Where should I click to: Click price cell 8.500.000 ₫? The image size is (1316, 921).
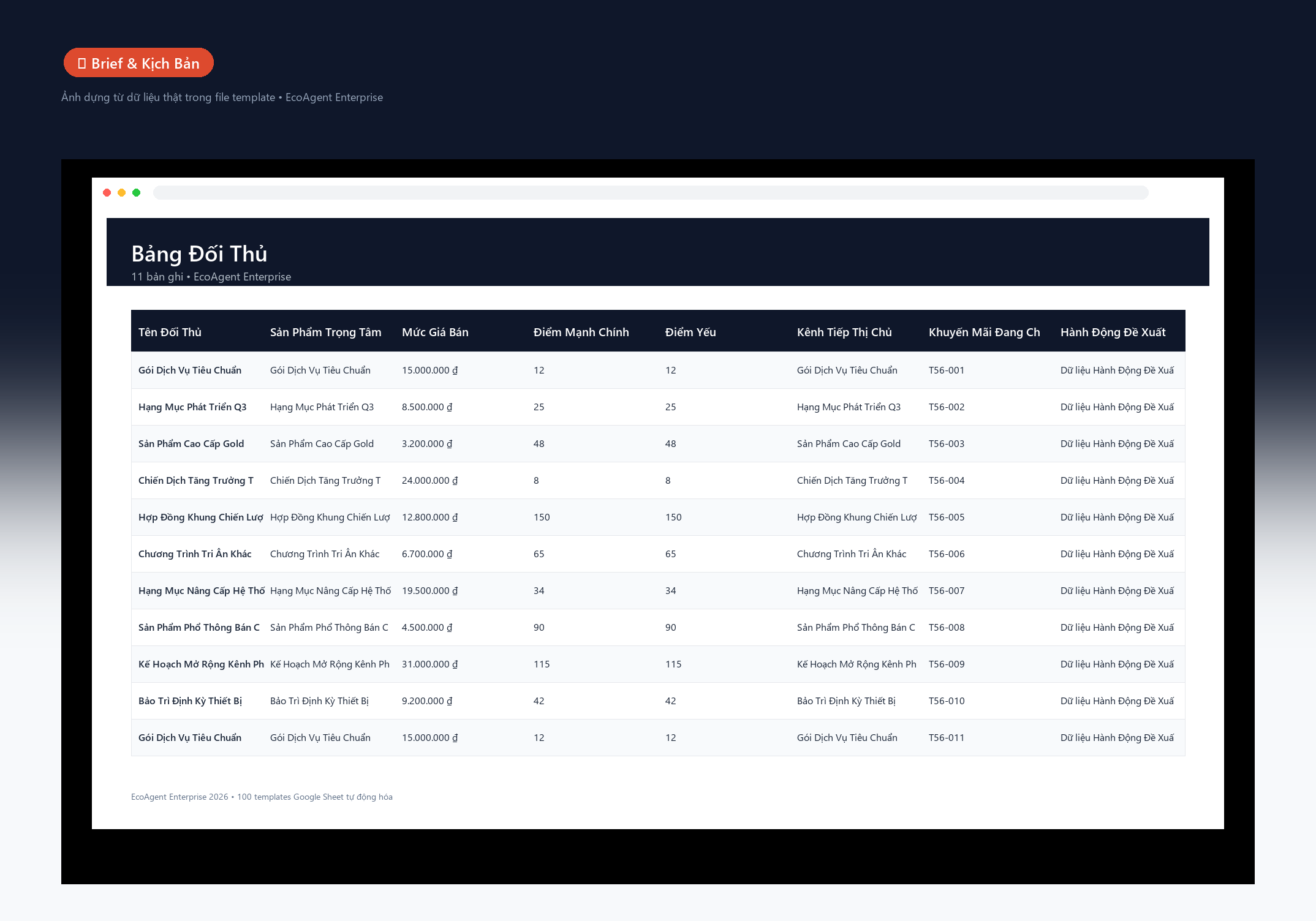point(427,407)
